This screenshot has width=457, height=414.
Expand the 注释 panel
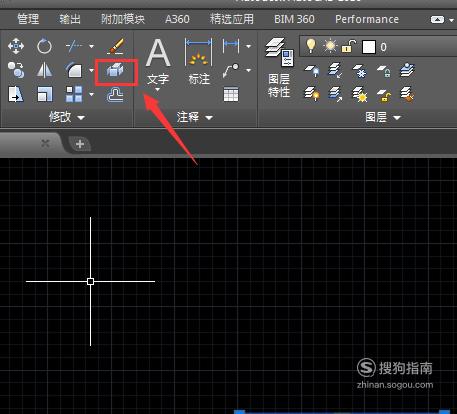coord(195,117)
